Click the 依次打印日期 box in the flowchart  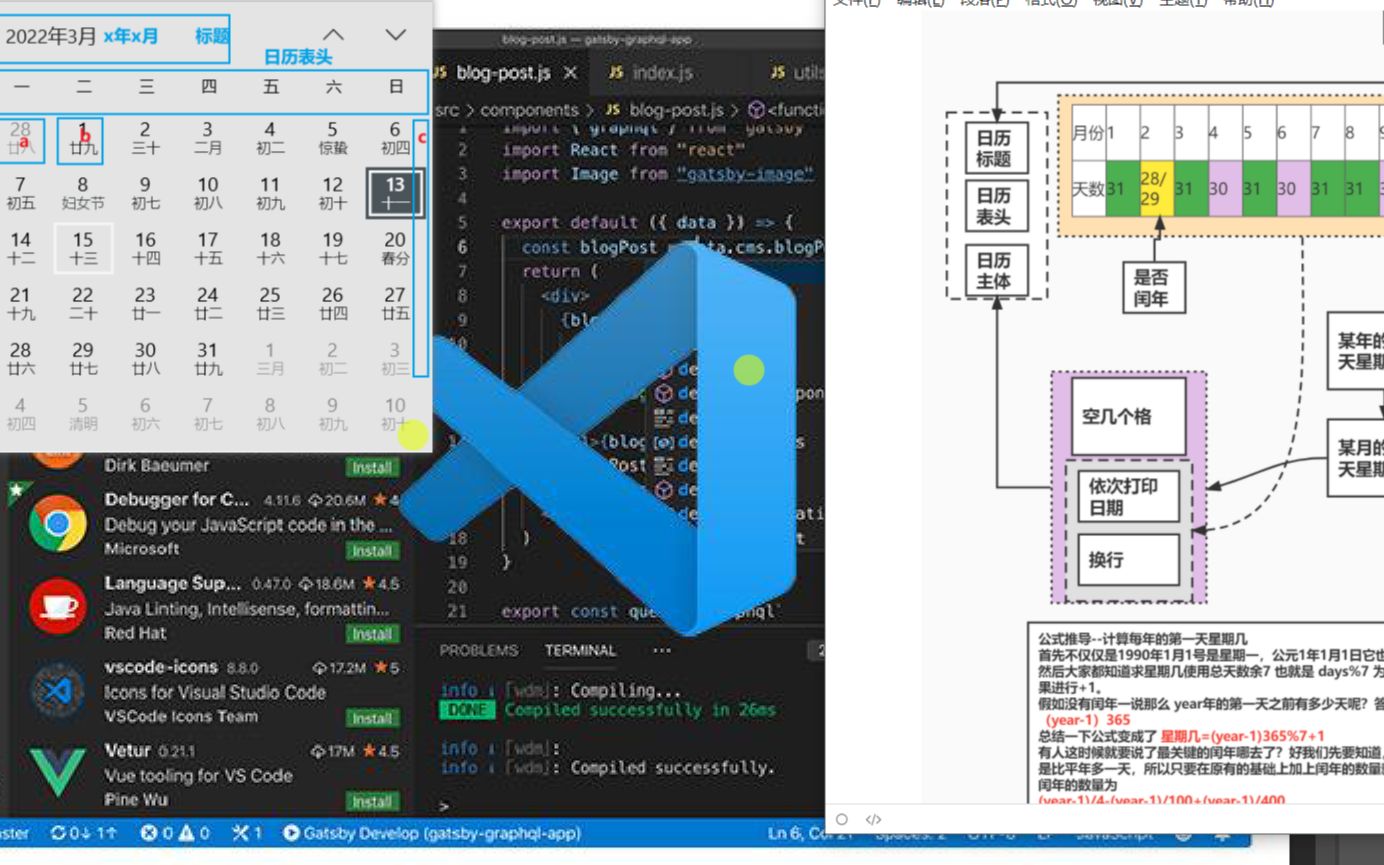click(1129, 496)
